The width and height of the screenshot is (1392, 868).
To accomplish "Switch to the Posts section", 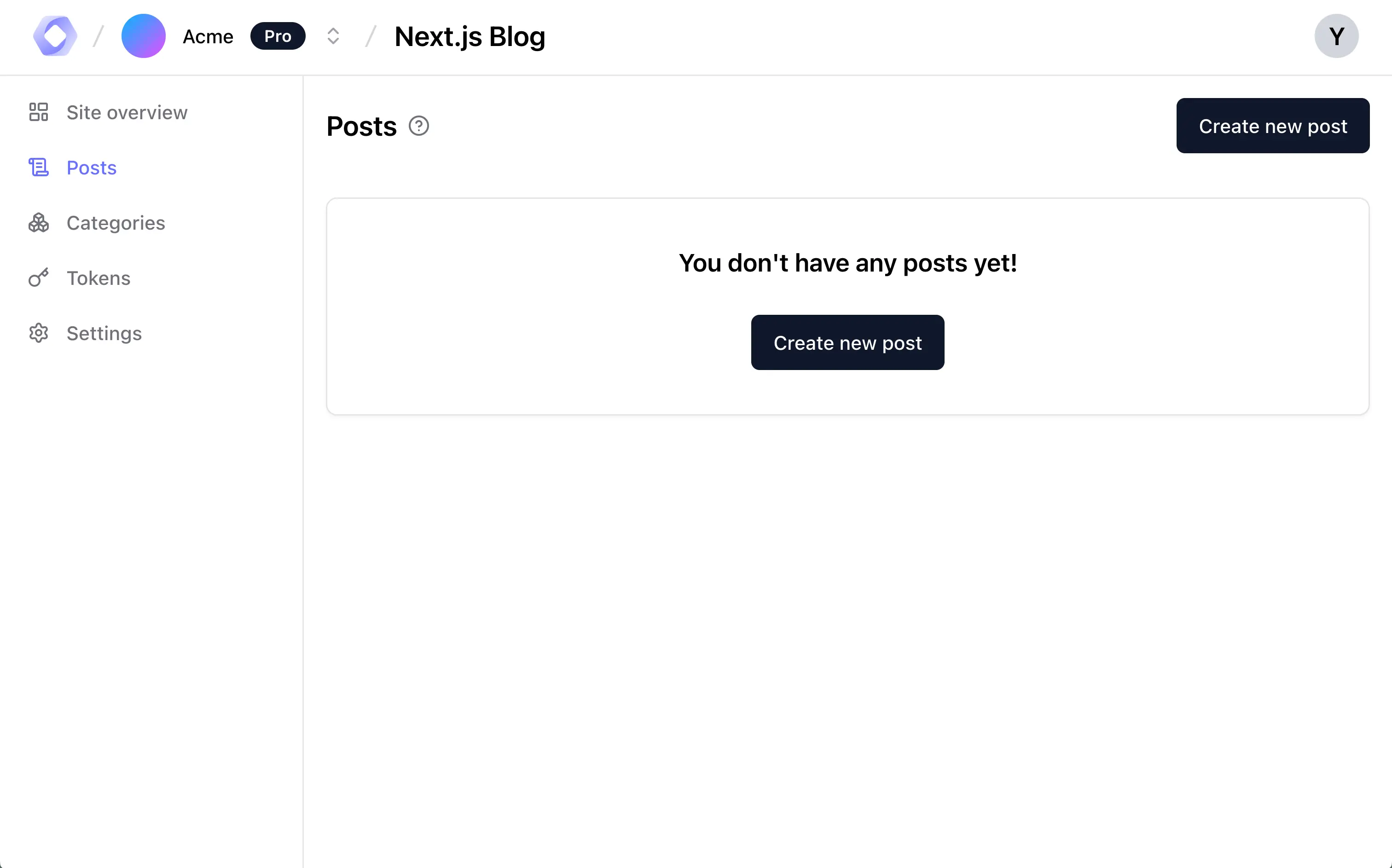I will (91, 167).
